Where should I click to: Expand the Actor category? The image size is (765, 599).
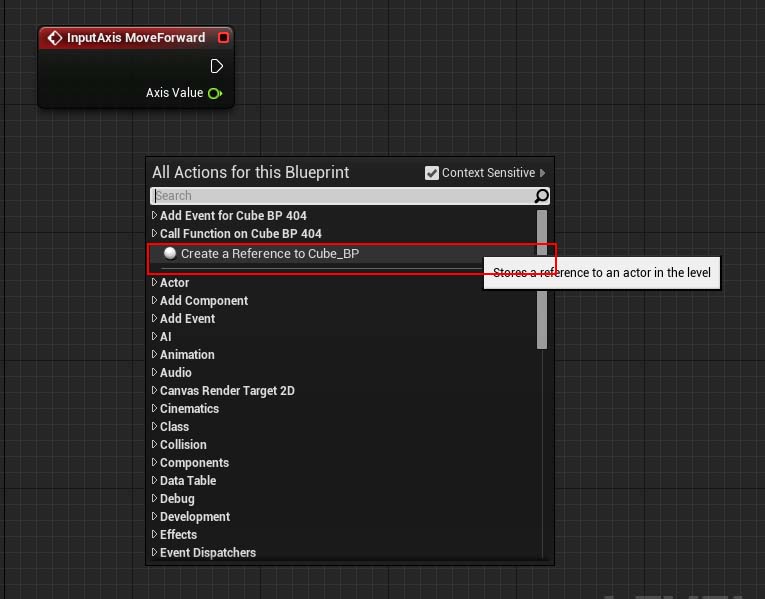coord(154,282)
